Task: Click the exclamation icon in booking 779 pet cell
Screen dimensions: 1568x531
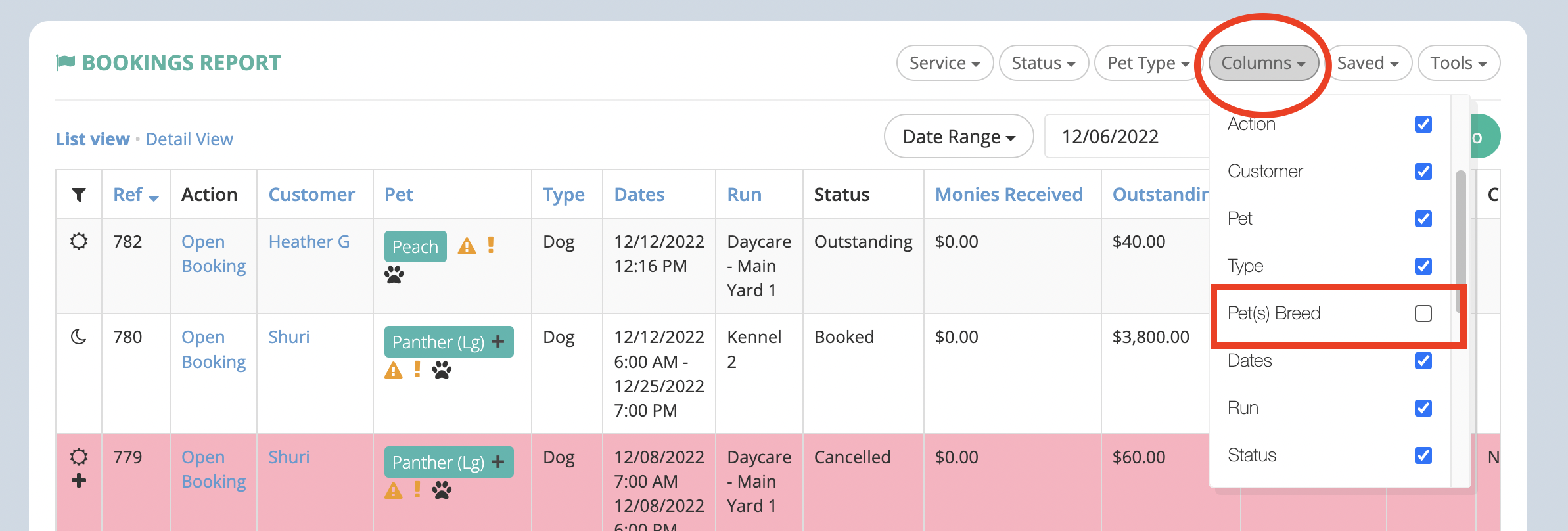Action: 417,490
